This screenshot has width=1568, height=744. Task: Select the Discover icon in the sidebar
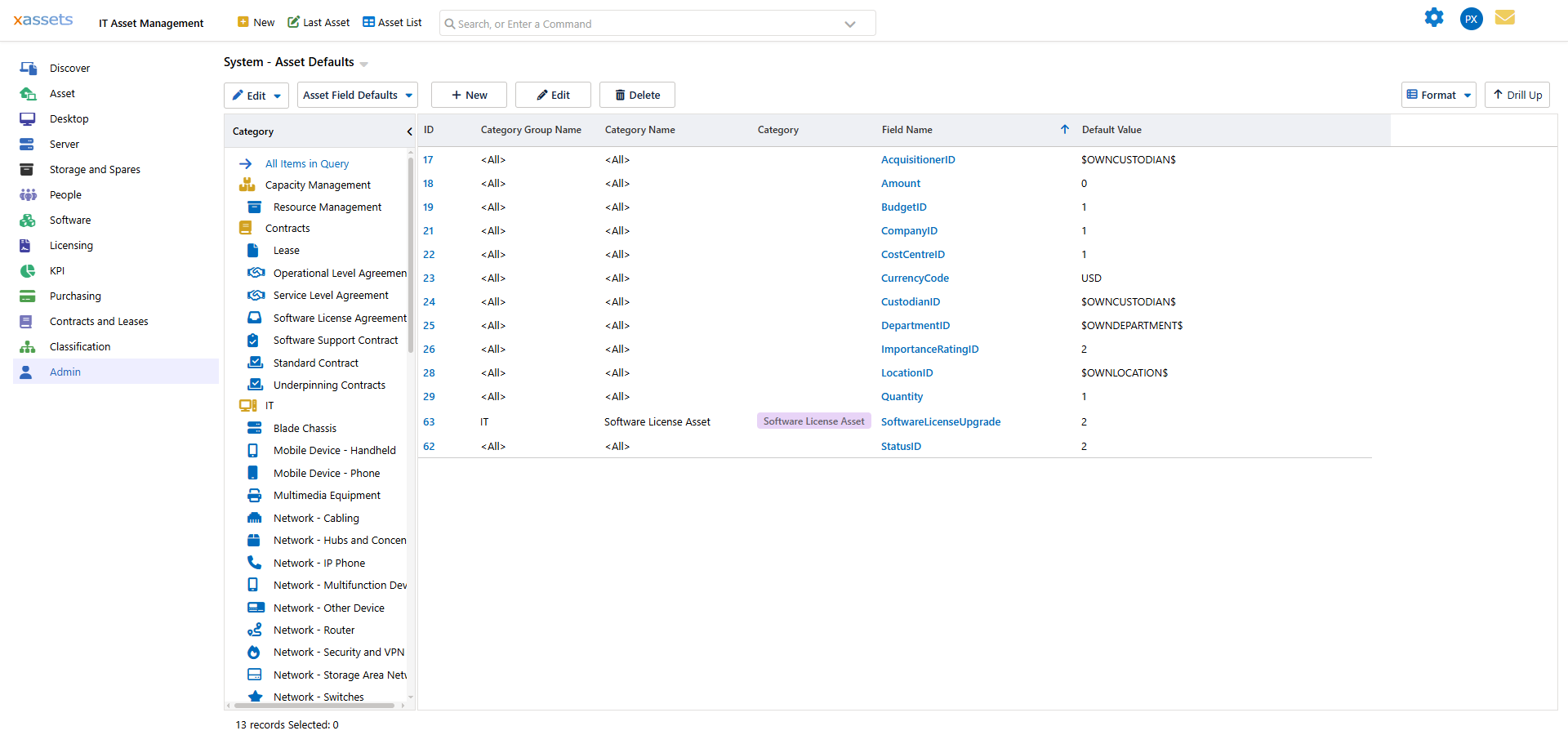coord(27,68)
